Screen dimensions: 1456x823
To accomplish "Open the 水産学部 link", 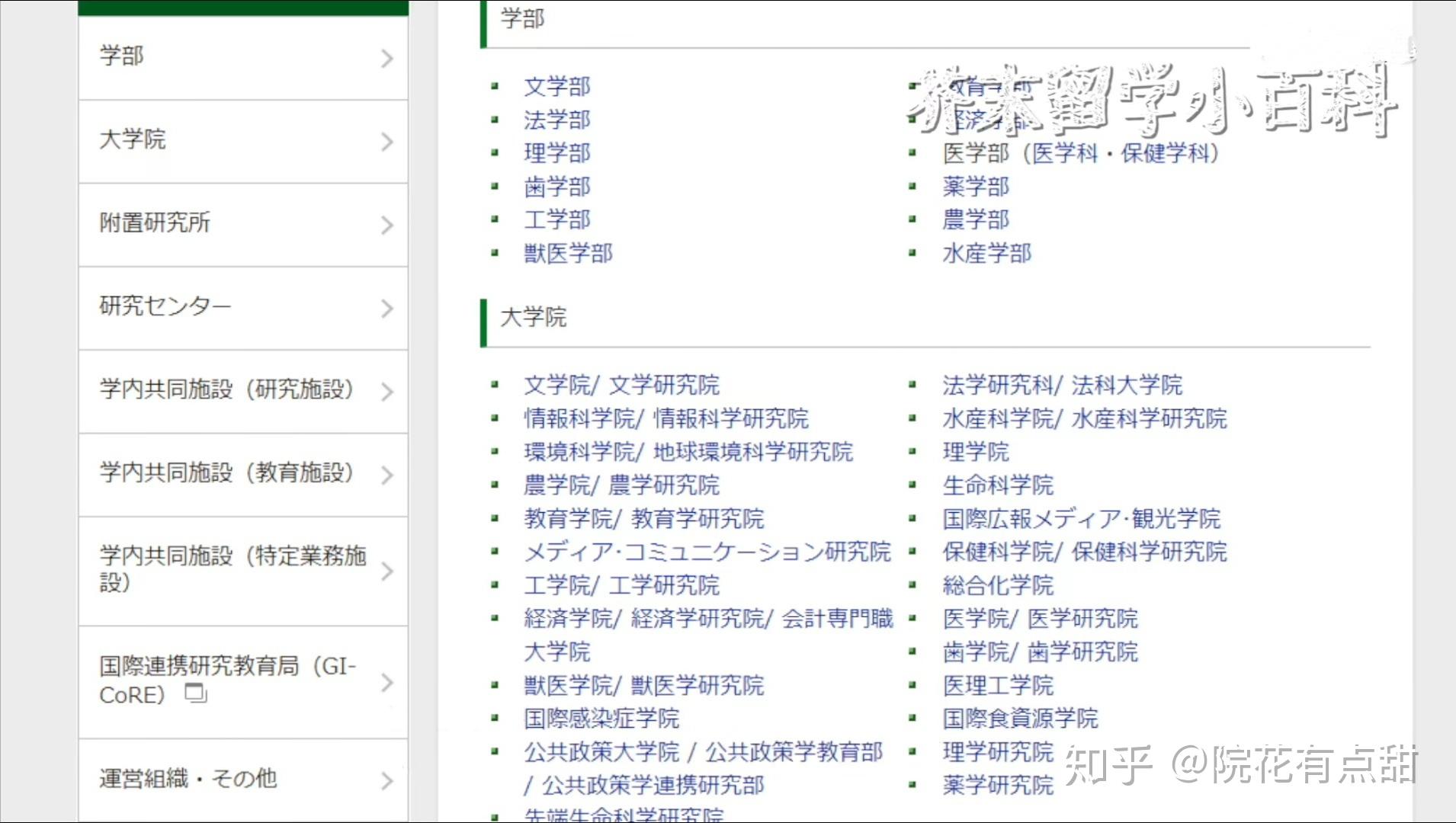I will pos(987,254).
